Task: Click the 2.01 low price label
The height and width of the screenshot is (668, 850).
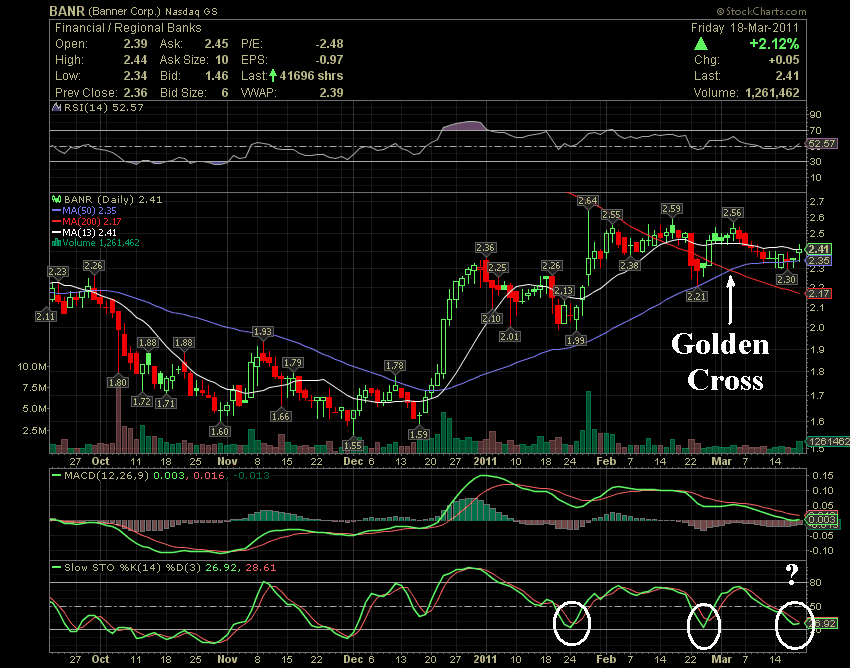Action: 510,337
